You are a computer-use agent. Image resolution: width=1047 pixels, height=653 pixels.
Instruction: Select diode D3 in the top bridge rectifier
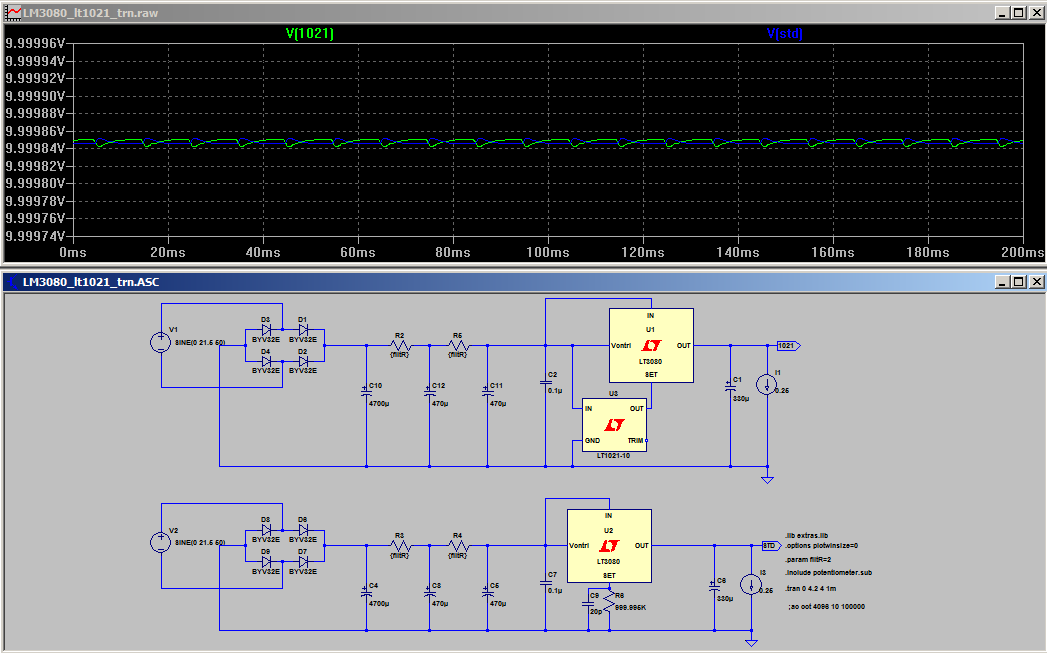(266, 329)
